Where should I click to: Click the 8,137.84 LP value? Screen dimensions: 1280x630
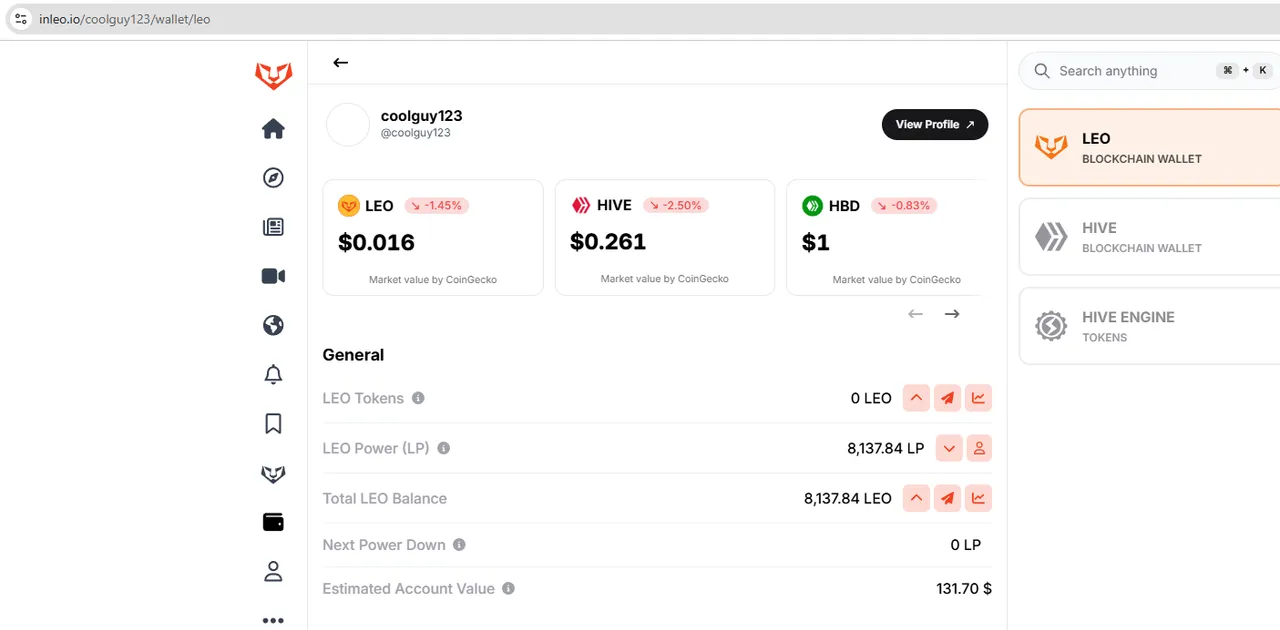click(886, 448)
